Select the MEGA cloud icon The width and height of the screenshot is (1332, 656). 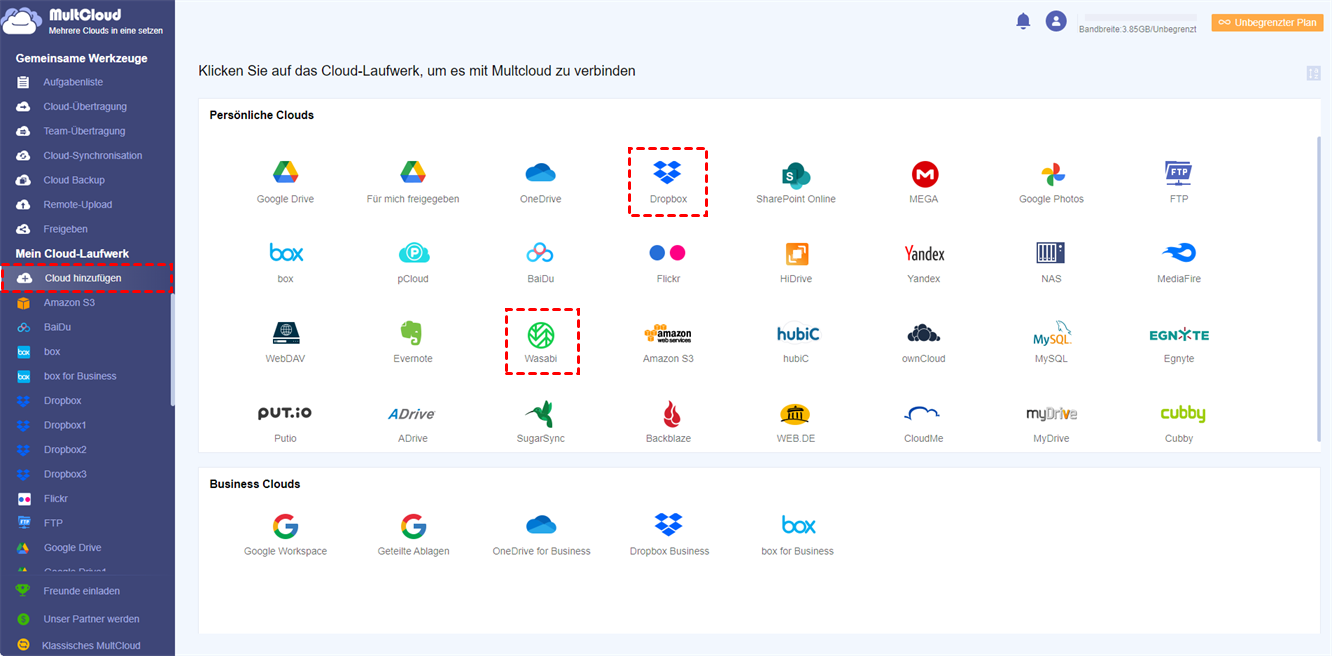coord(924,173)
